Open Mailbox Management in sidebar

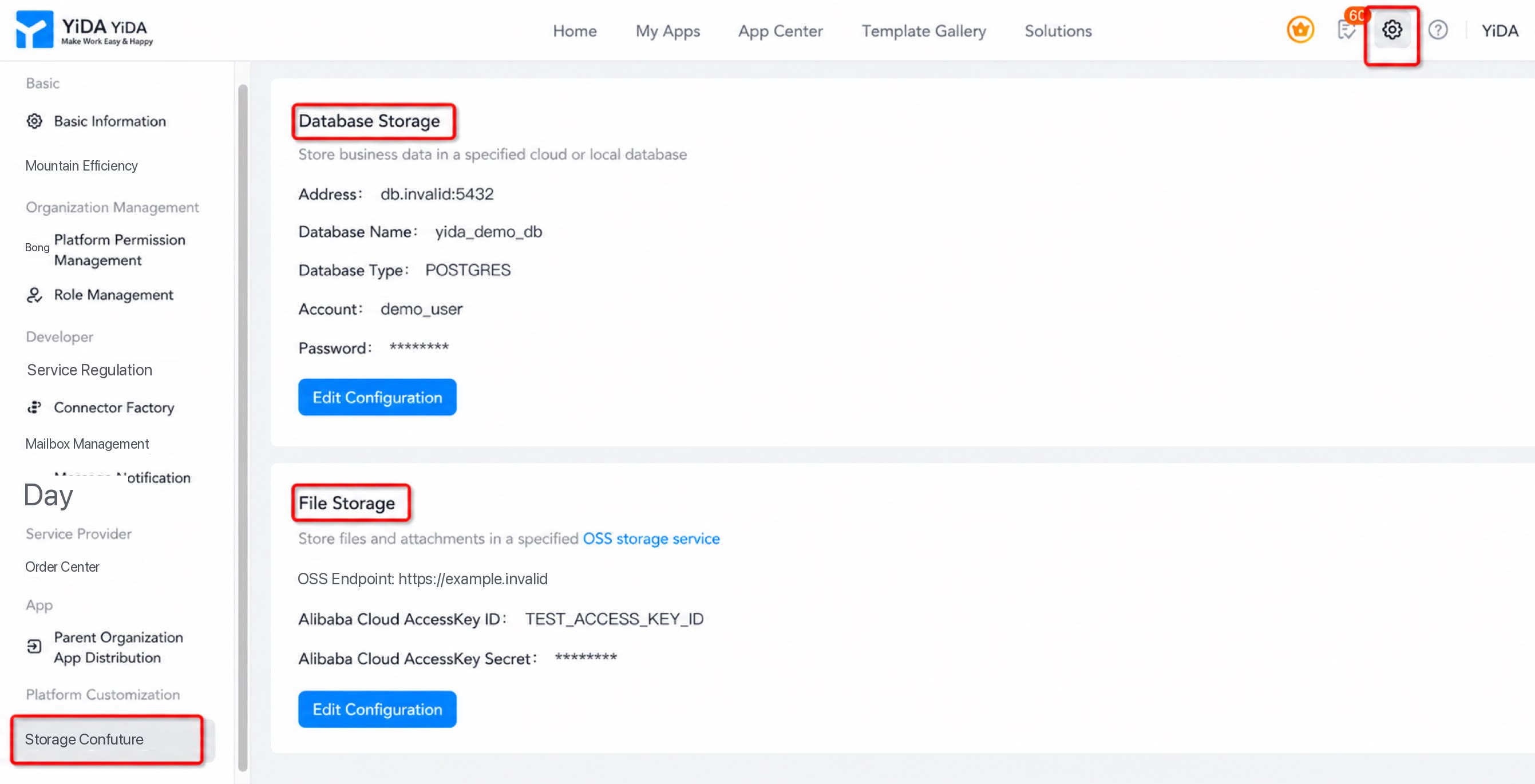pos(87,444)
